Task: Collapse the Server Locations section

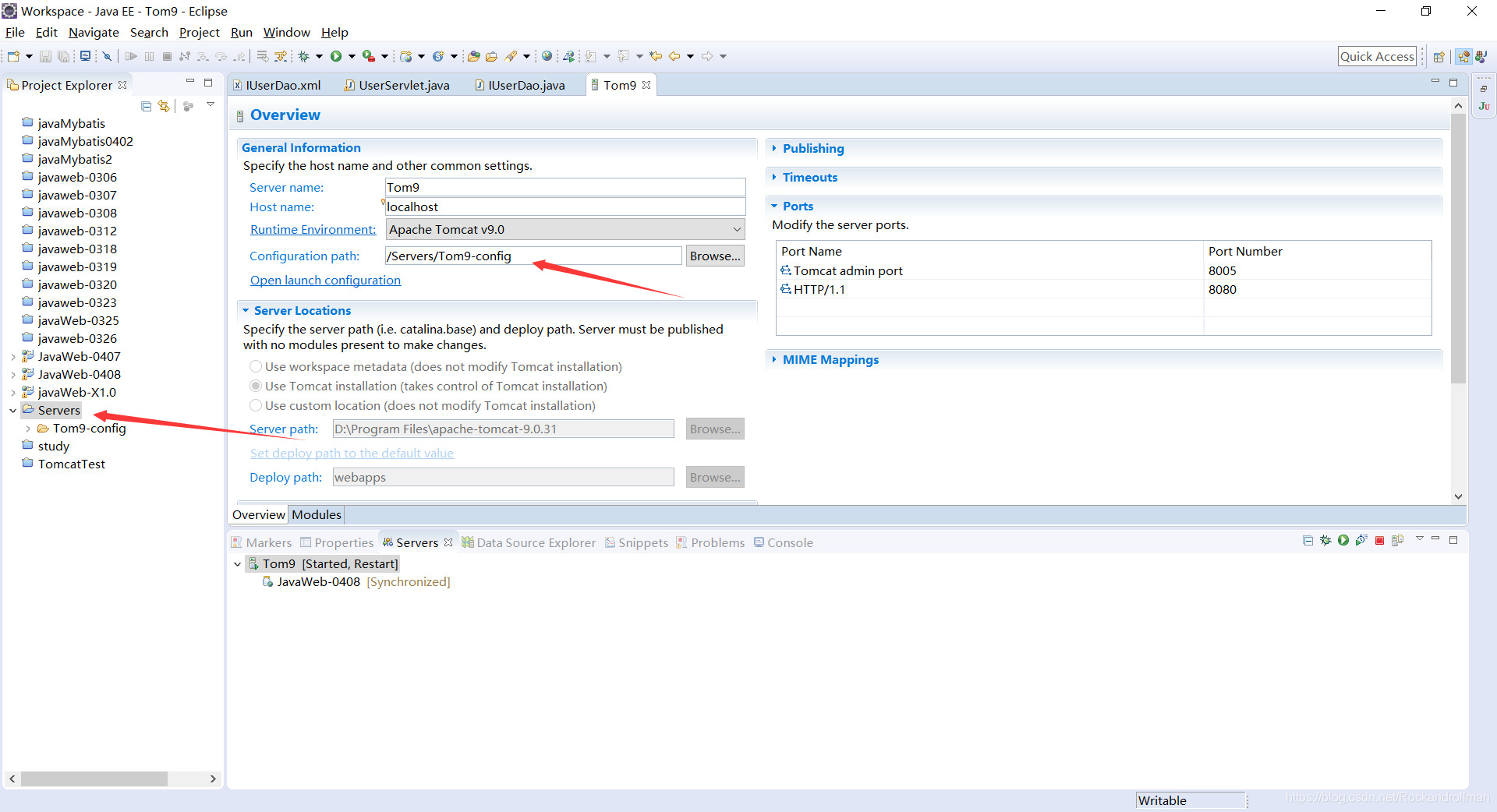Action: click(x=246, y=310)
